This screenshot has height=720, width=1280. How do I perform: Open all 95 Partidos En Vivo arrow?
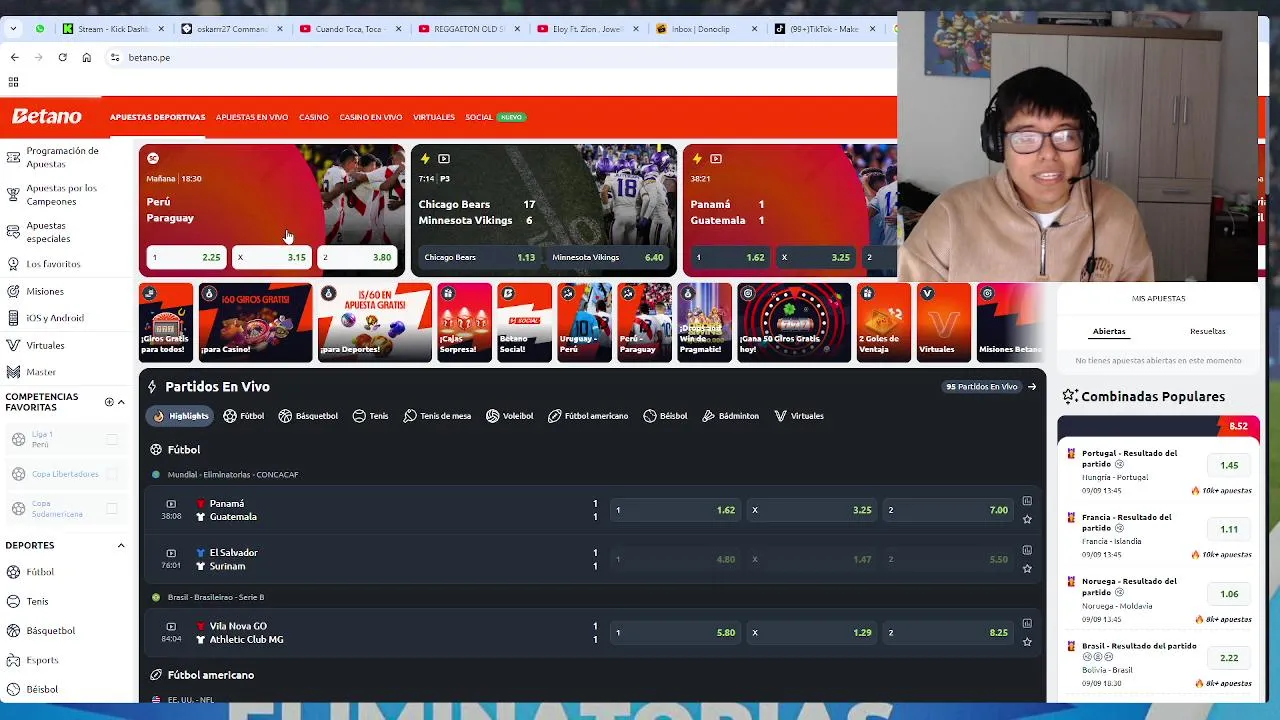[1031, 387]
